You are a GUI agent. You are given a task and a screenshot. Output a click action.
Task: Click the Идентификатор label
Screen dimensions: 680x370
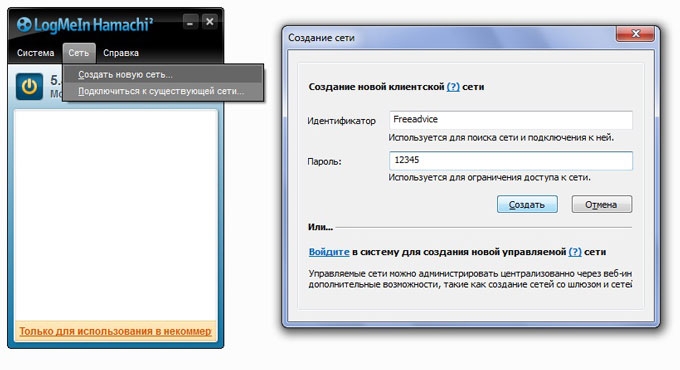tap(341, 121)
